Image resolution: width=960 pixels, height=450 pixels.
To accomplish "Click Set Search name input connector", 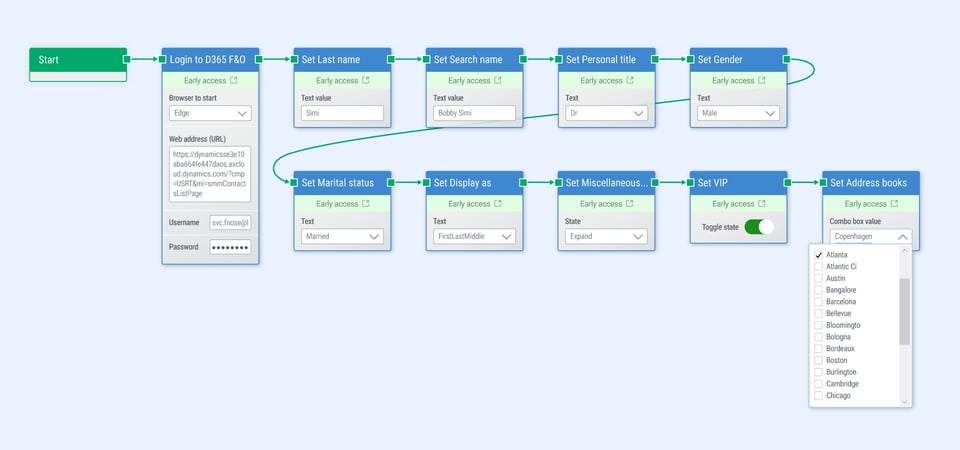I will 427,59.
